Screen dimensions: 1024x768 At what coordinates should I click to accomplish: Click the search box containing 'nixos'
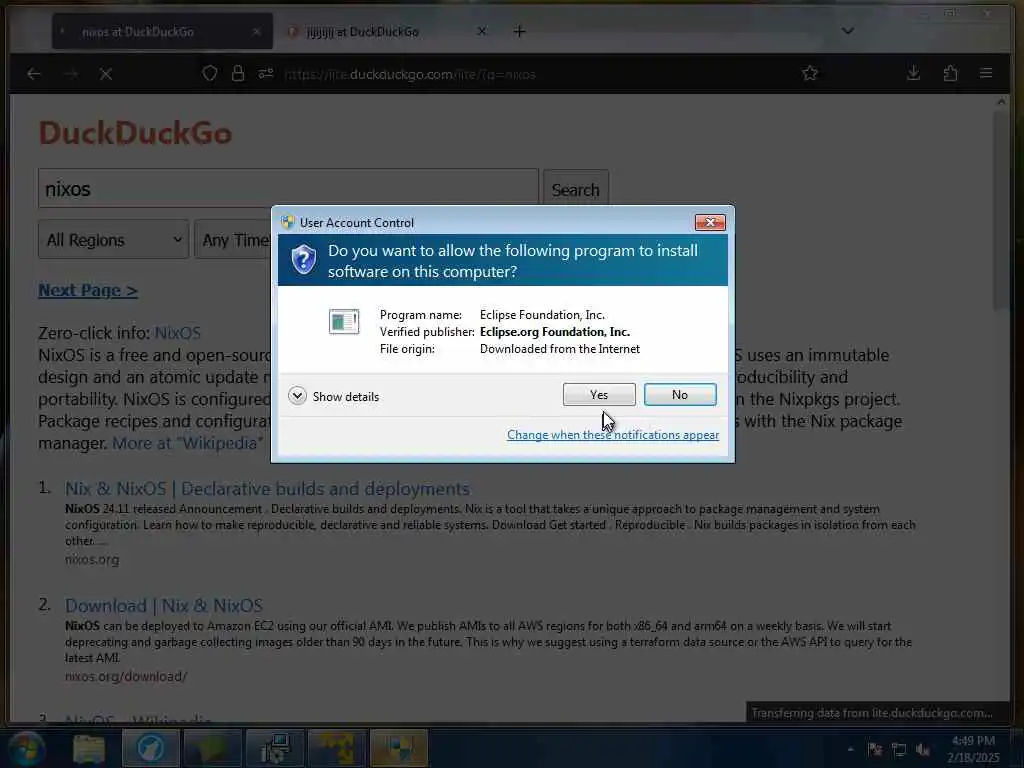(x=288, y=189)
